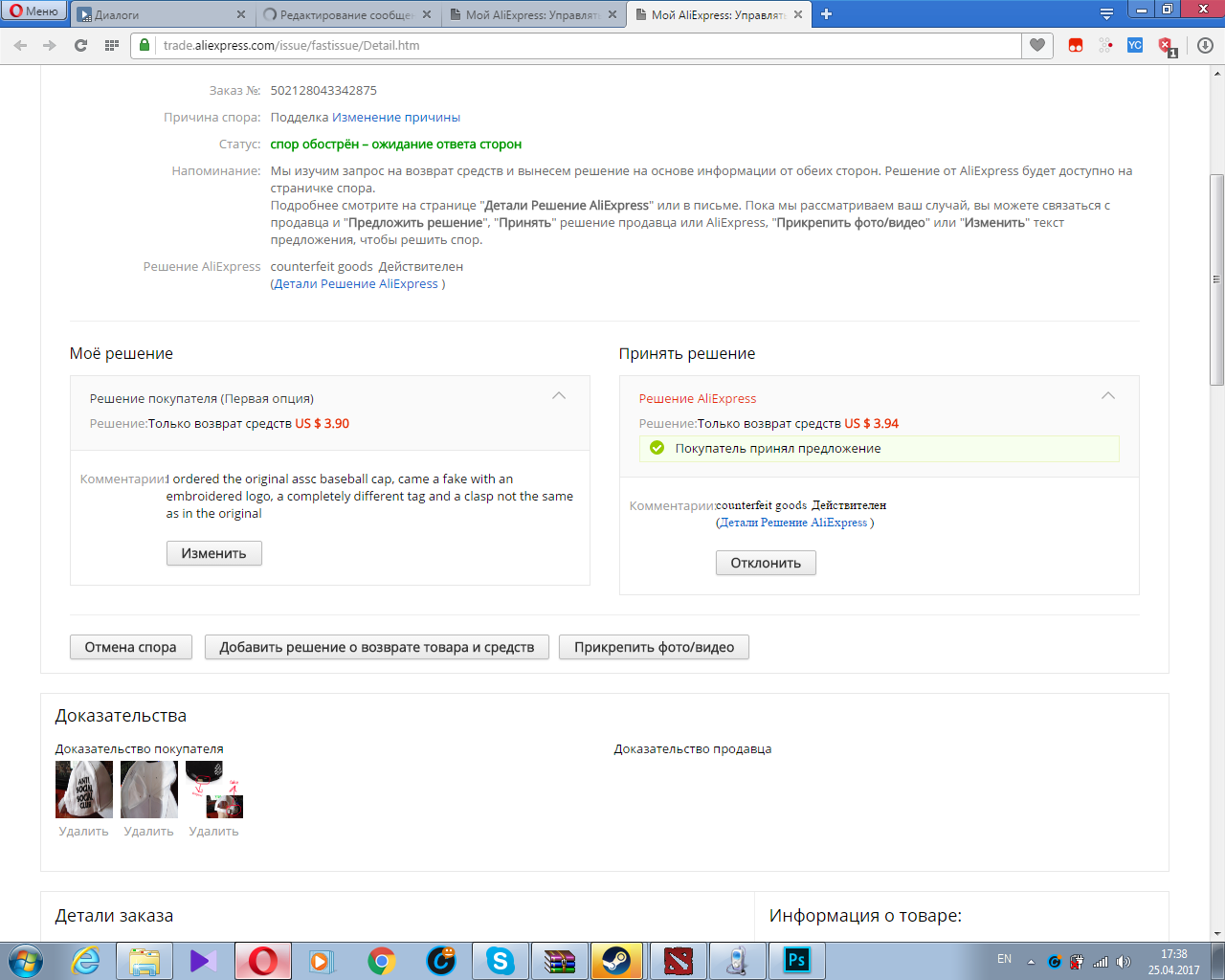
Task: Delete the second evidence photo
Action: click(x=149, y=832)
